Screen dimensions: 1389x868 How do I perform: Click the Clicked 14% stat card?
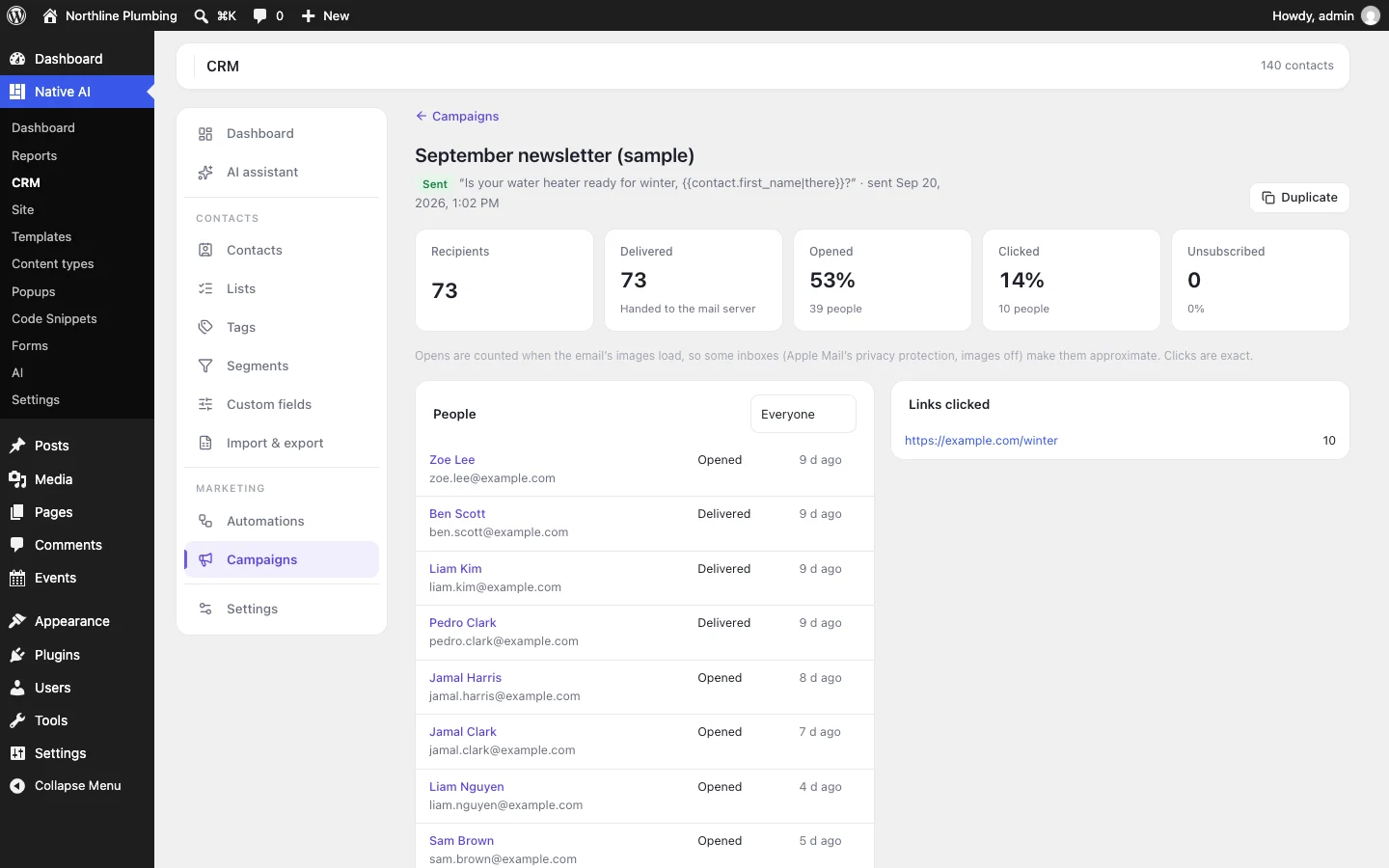[x=1072, y=280]
